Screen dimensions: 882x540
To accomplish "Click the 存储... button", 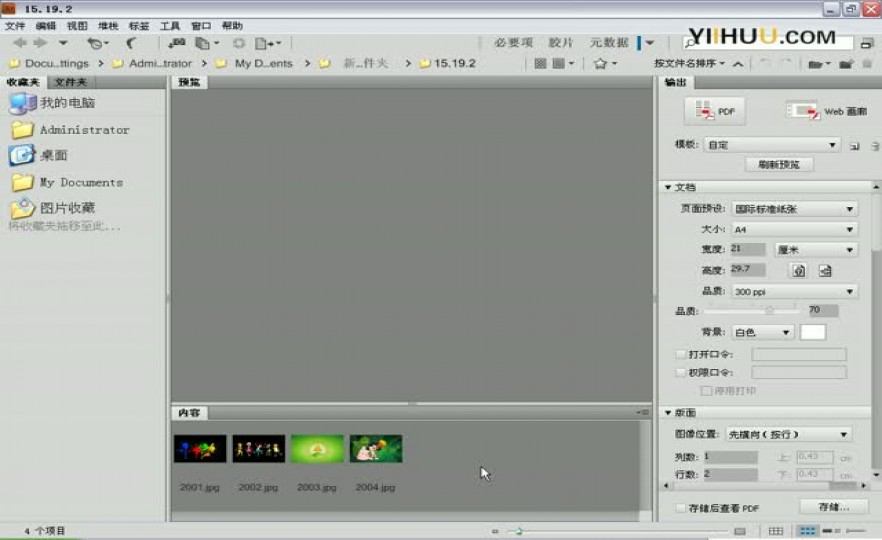I will 833,507.
